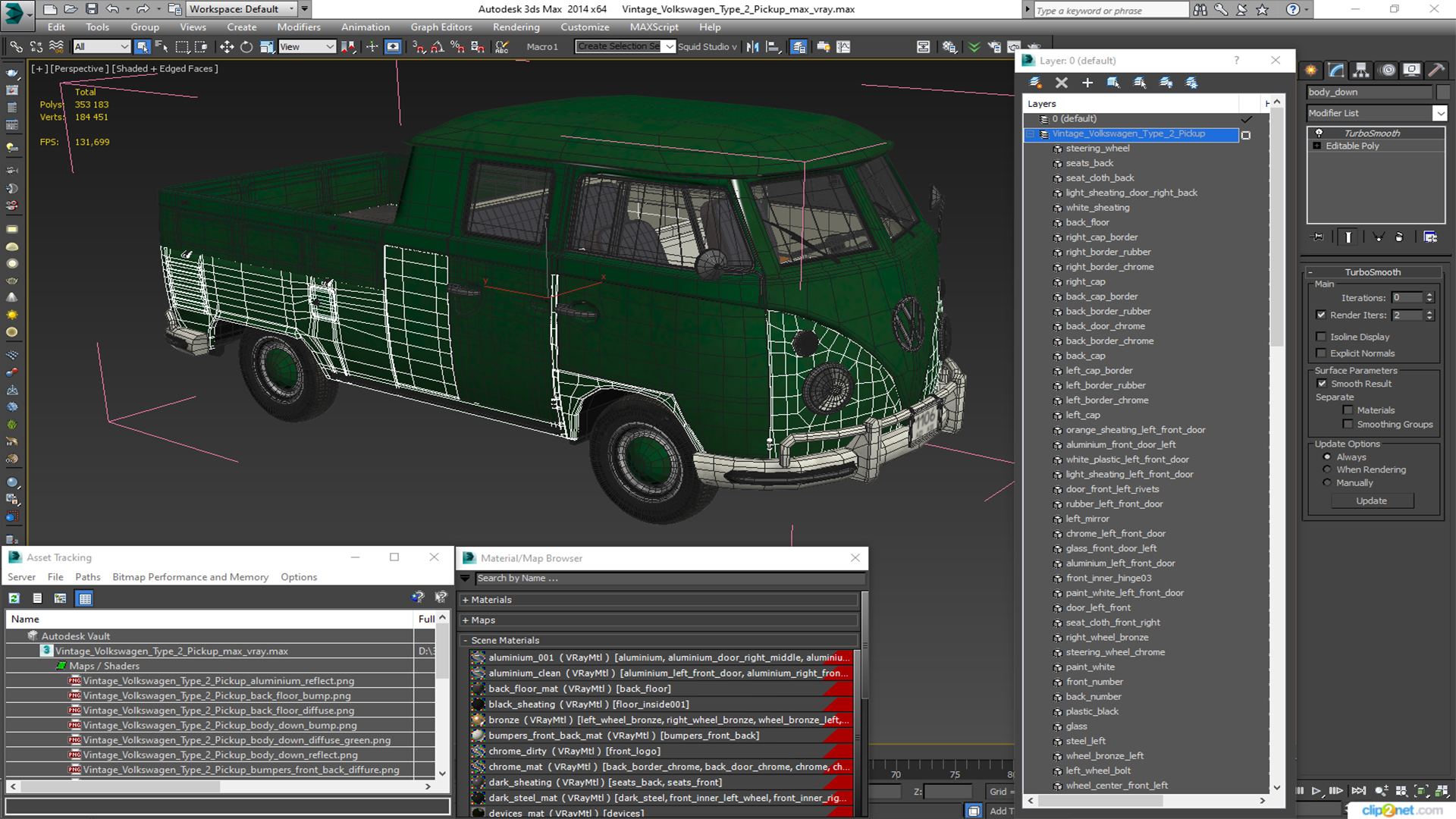Click the Update button in TurboSmooth
1456x819 pixels.
tap(1371, 501)
